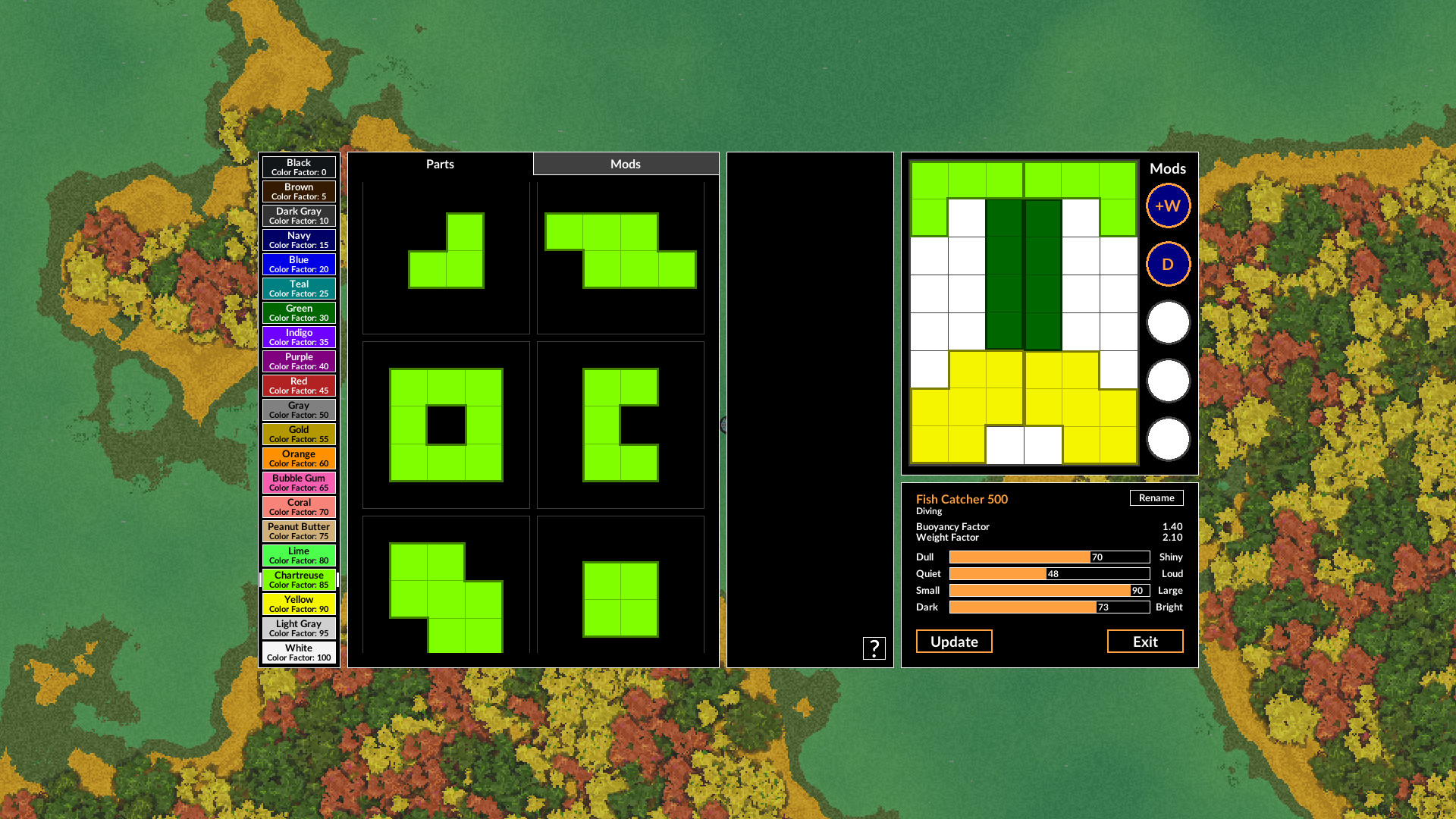This screenshot has width=1456, height=819.
Task: Select the Chartreuse color factor 85 swatch
Action: [x=299, y=579]
